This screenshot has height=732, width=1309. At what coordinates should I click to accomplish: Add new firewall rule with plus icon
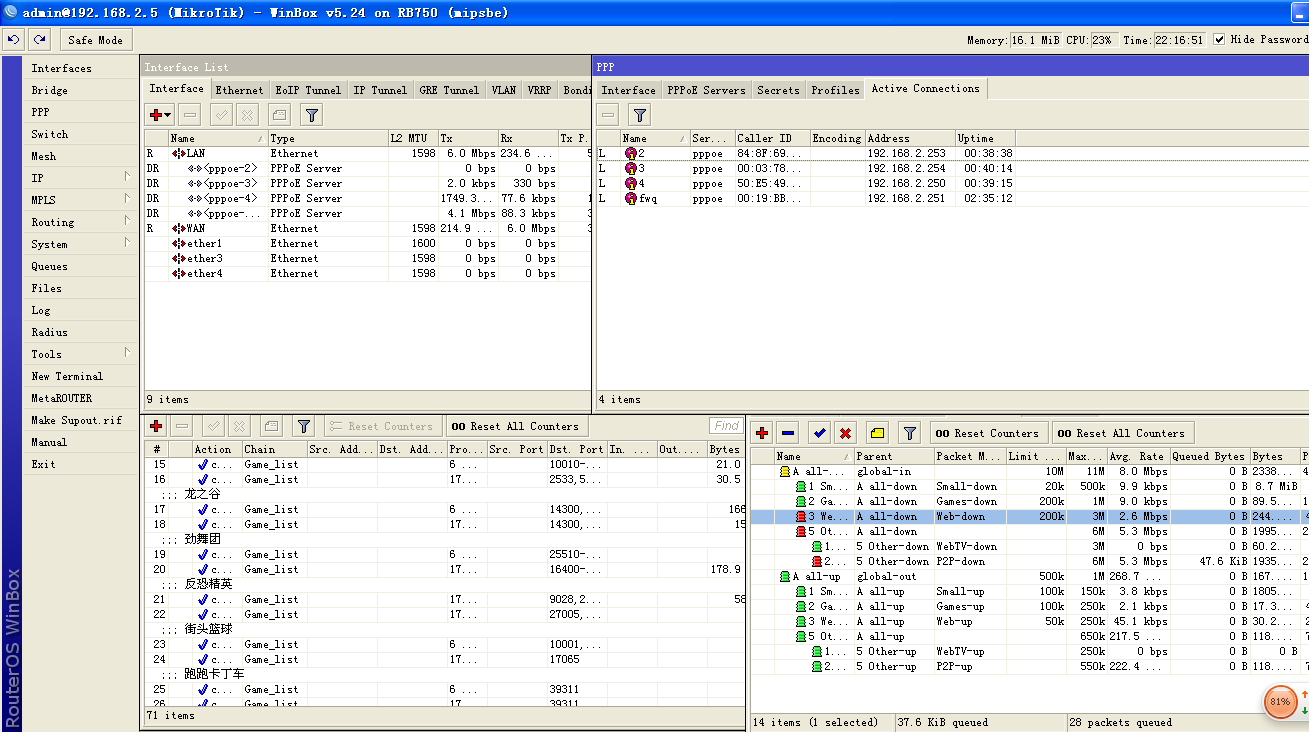tap(156, 426)
